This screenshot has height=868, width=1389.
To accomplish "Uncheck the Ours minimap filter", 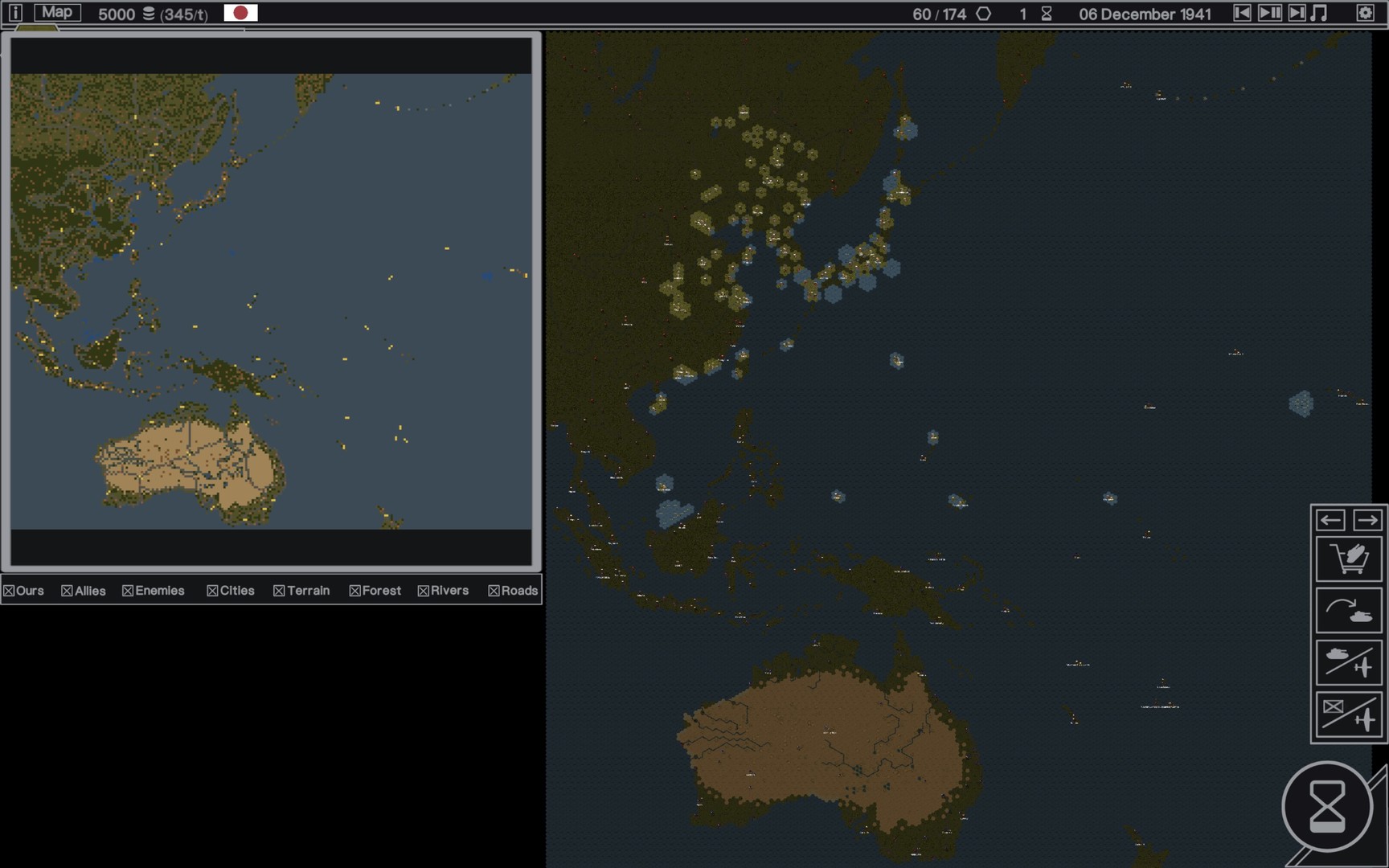I will pyautogui.click(x=9, y=591).
